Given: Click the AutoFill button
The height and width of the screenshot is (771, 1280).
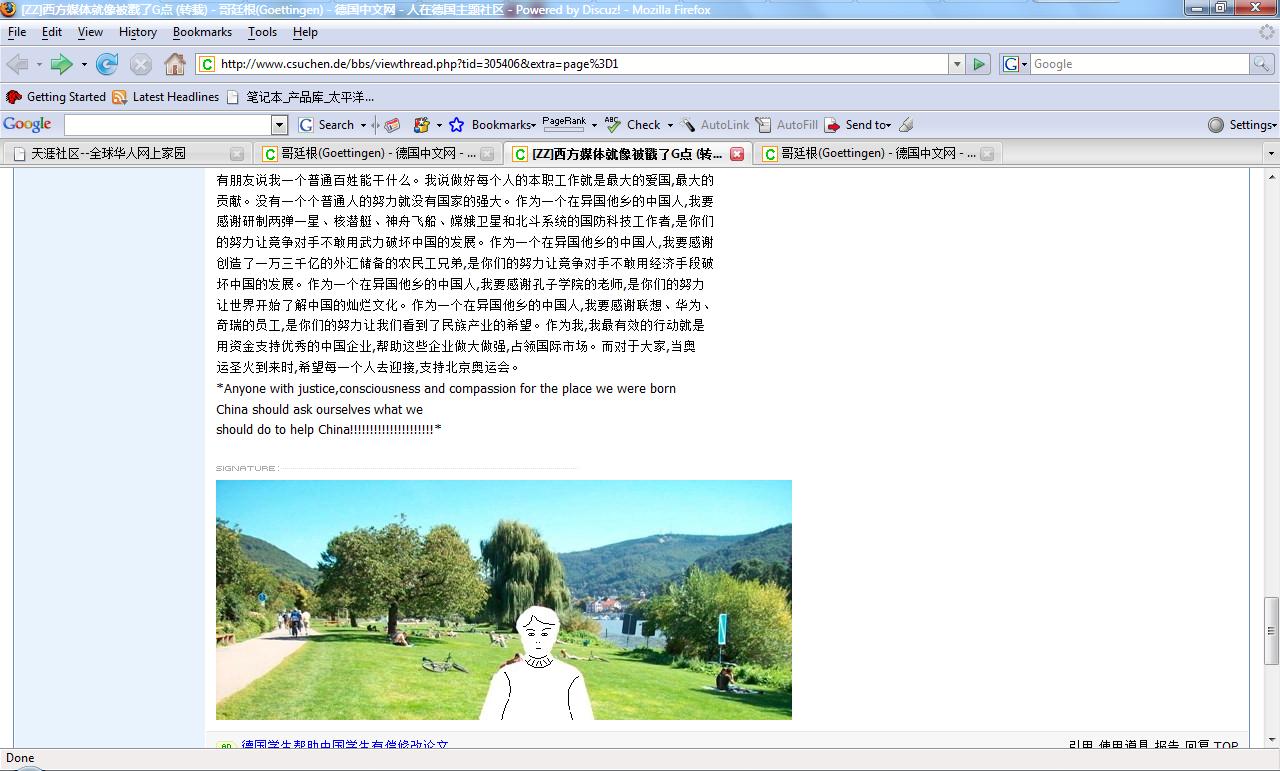Looking at the screenshot, I should click(x=787, y=125).
